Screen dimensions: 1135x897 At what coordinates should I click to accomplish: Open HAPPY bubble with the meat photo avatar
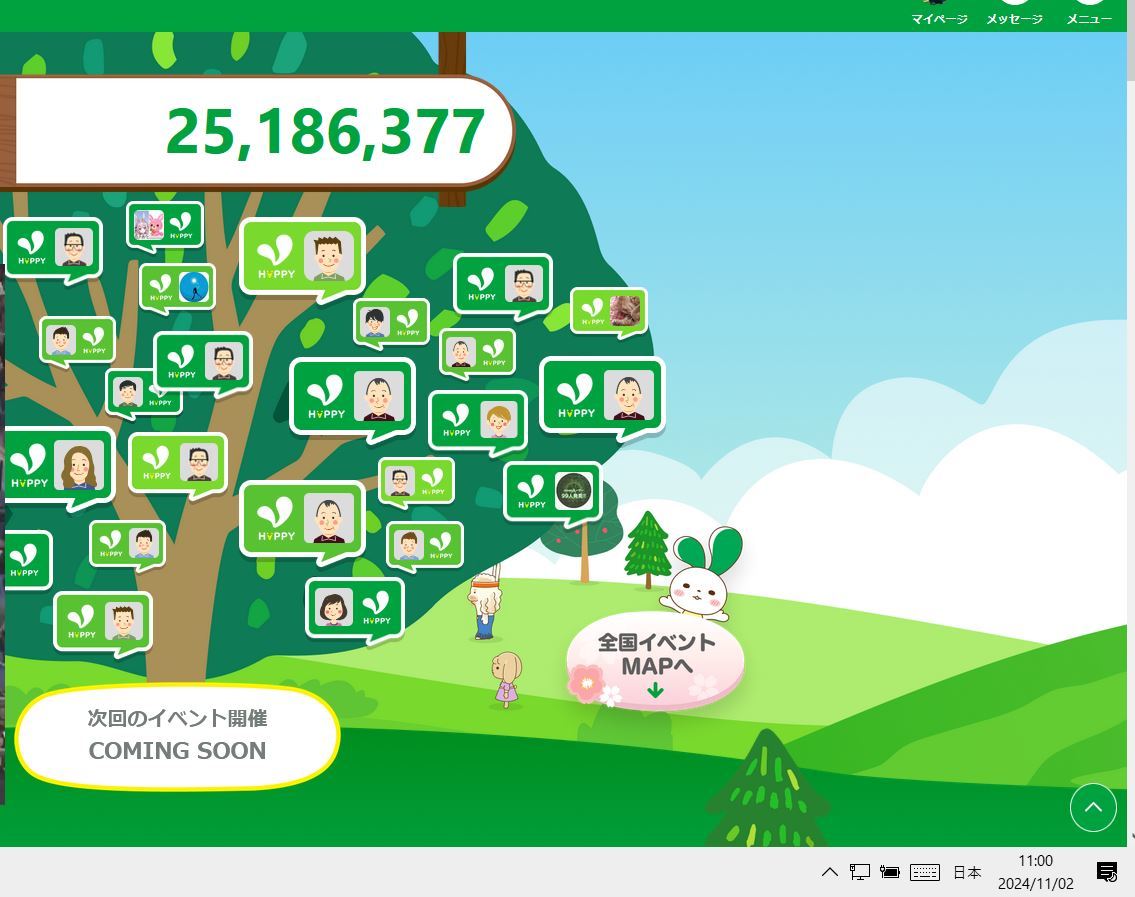(609, 312)
